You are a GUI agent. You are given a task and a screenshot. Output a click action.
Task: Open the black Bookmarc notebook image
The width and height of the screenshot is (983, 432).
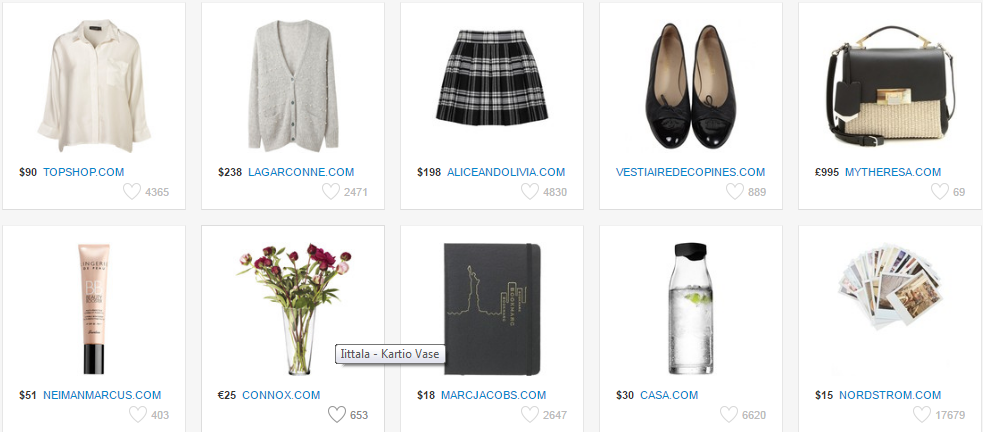[492, 309]
